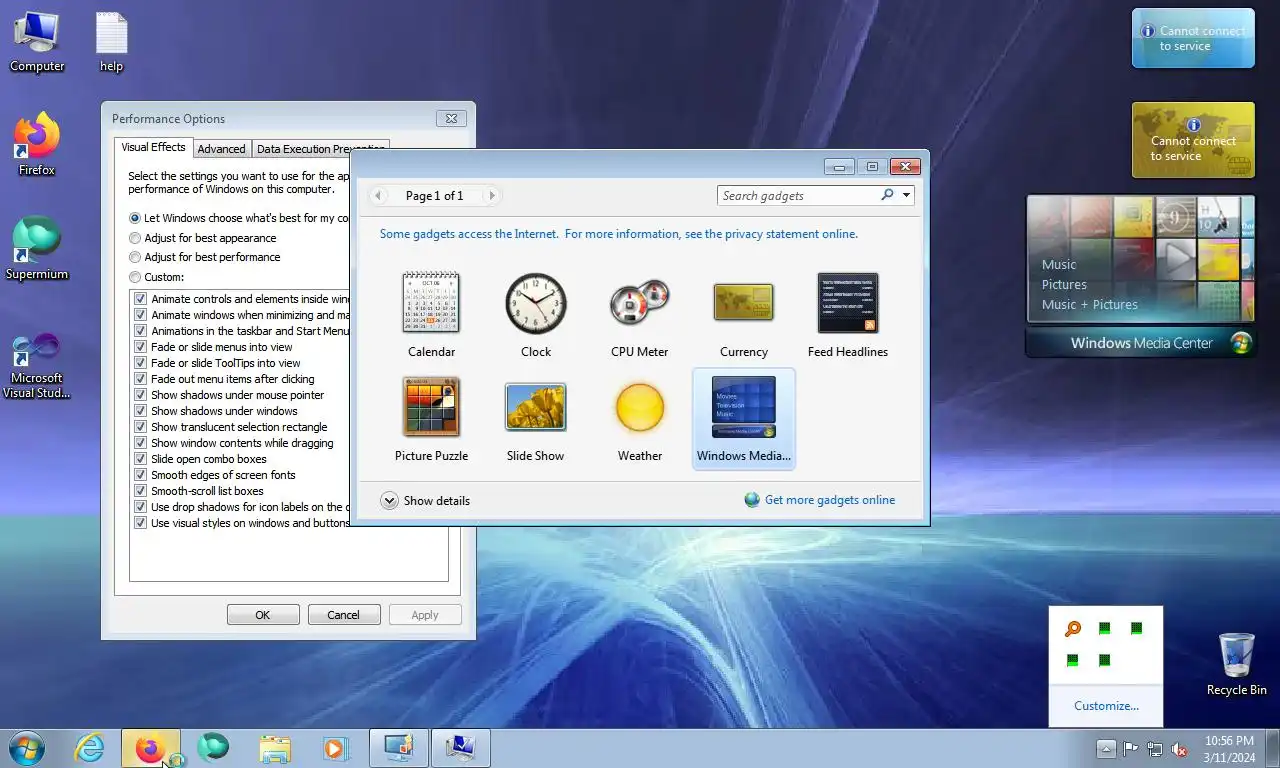
Task: Click the muted volume tray icon
Action: click(x=1179, y=749)
